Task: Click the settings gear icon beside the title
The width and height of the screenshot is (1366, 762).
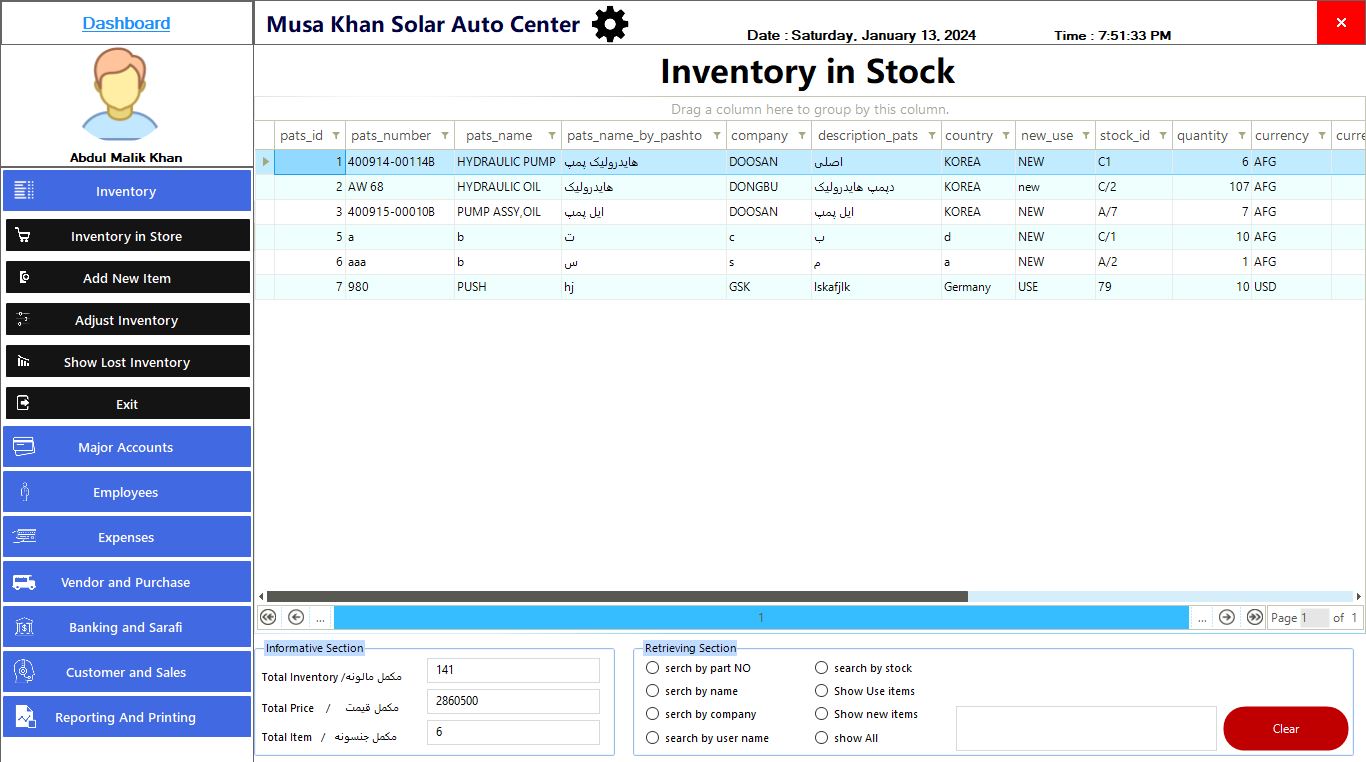Action: click(610, 24)
